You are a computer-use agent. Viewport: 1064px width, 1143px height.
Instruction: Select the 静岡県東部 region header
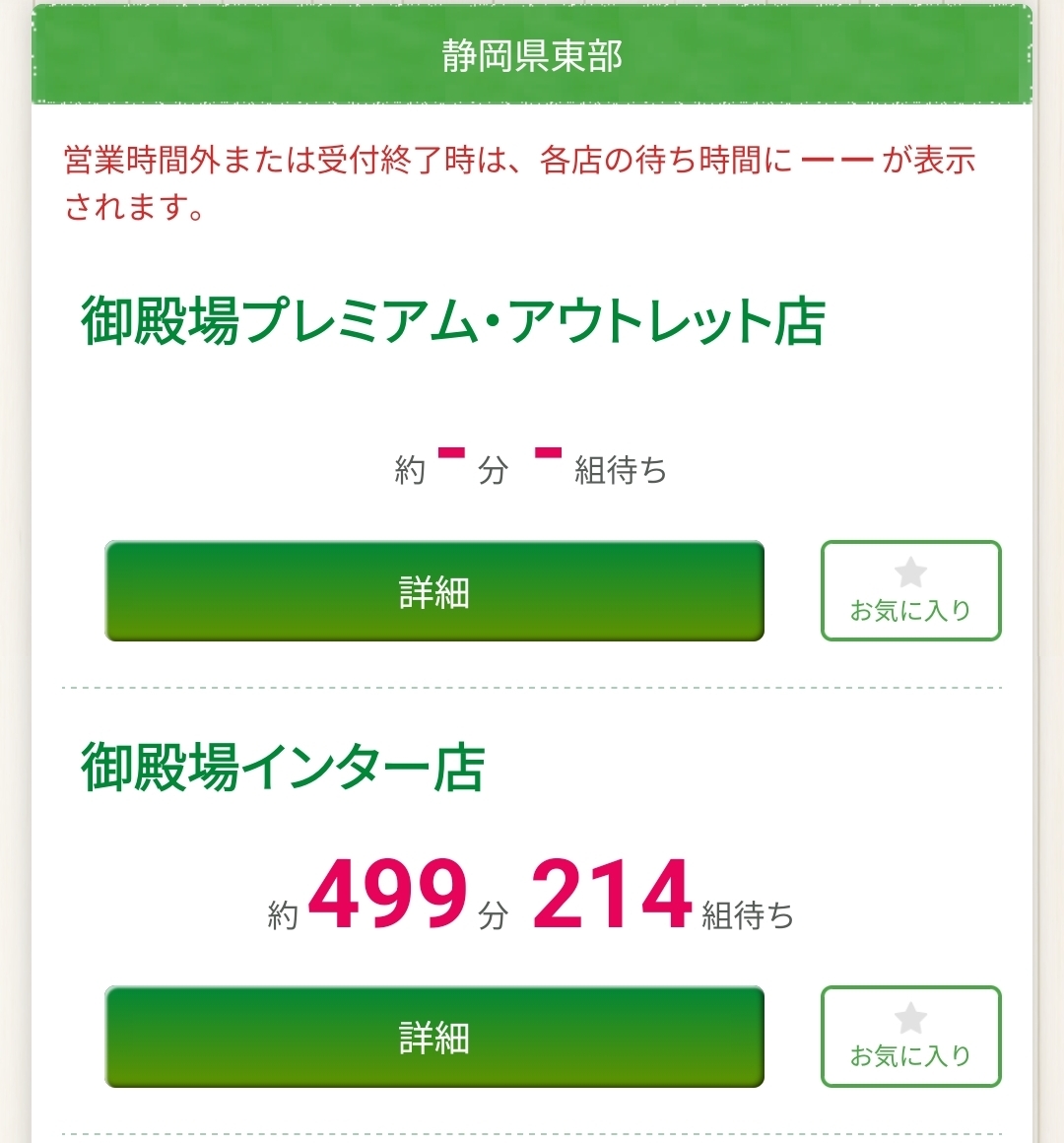(x=532, y=56)
